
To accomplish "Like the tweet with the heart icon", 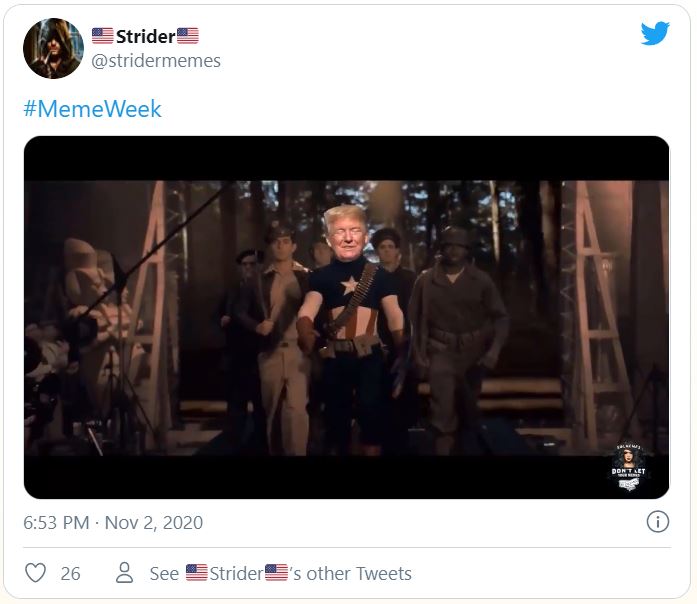I will click(35, 572).
